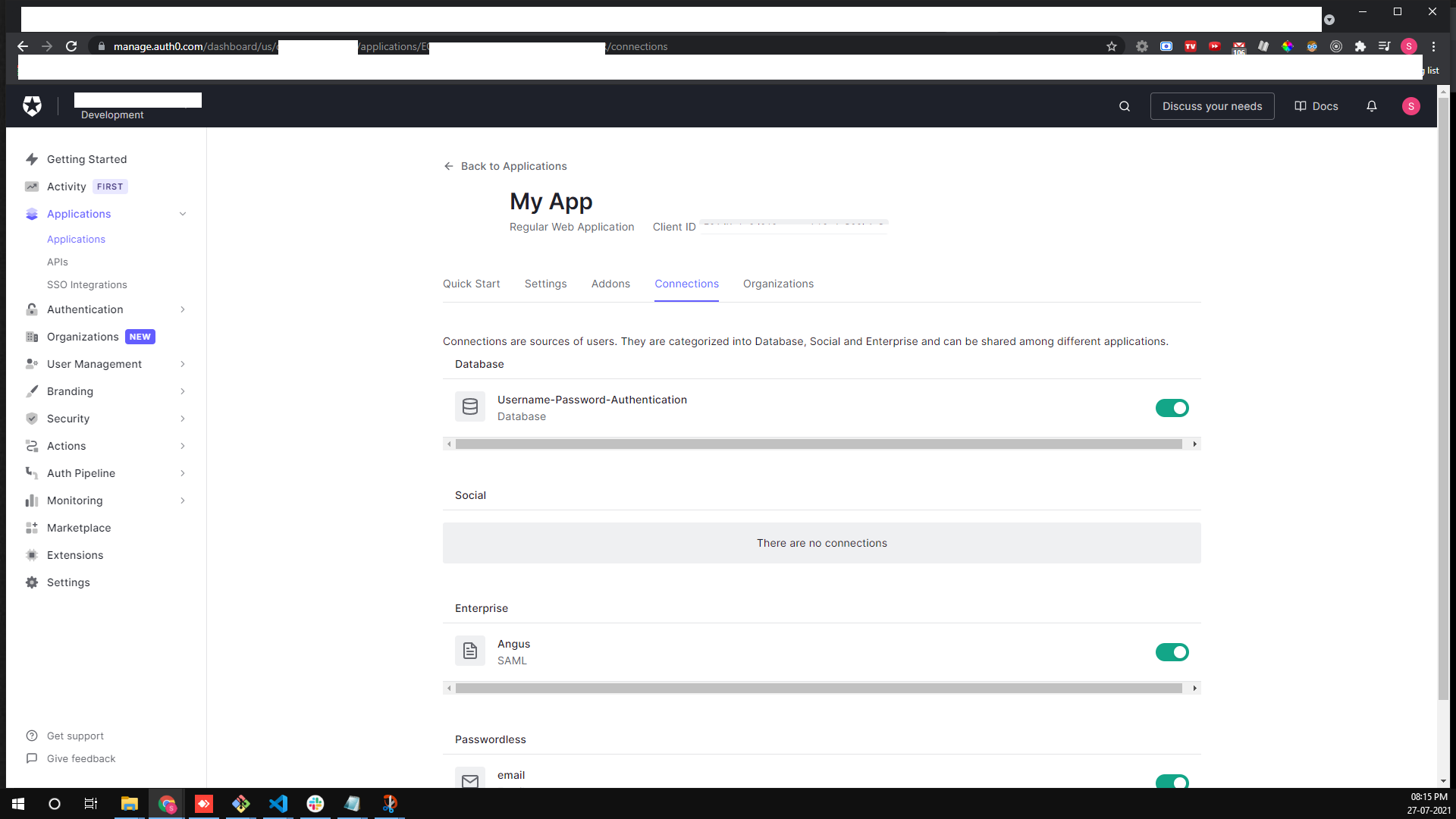Viewport: 1456px width, 819px height.
Task: Select the Connections tab
Action: point(687,284)
